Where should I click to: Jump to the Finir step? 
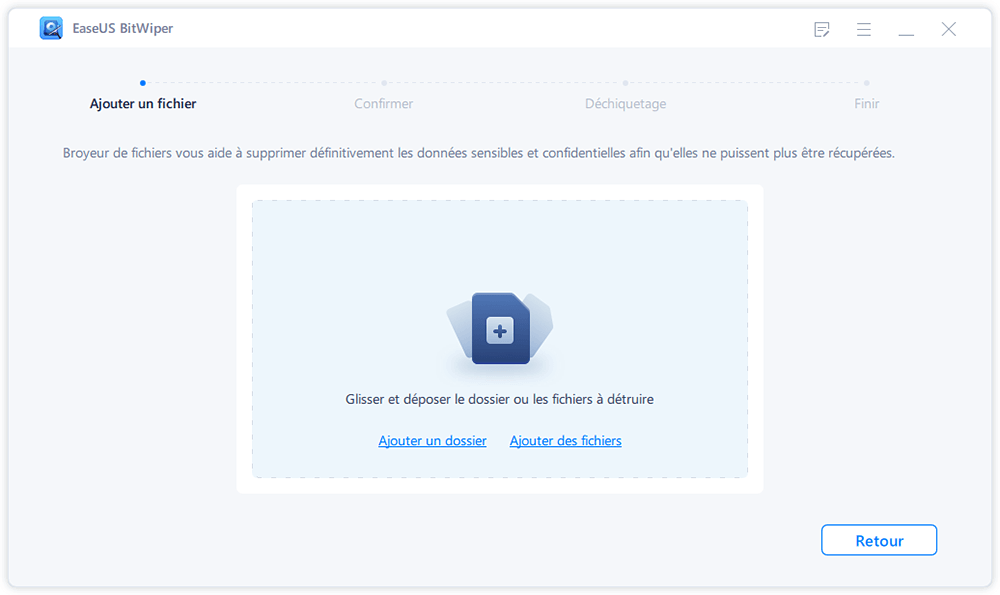[x=866, y=104]
